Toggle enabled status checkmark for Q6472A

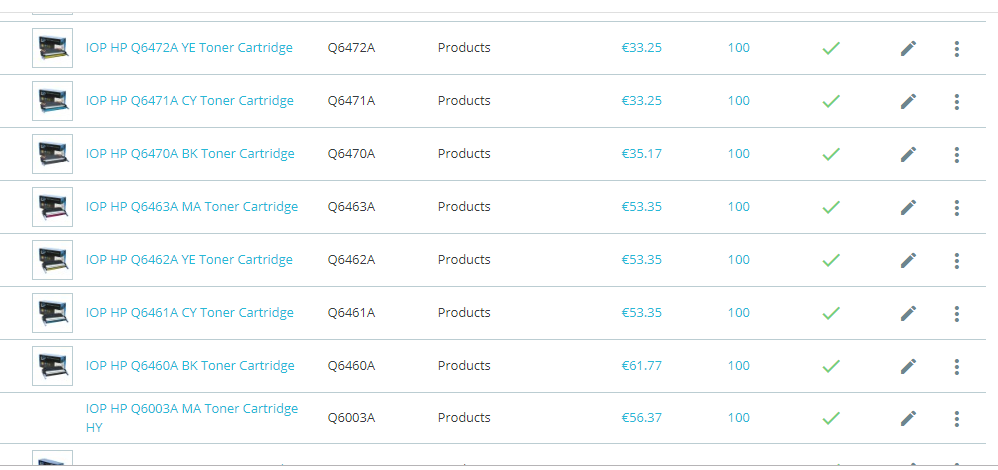[x=830, y=48]
